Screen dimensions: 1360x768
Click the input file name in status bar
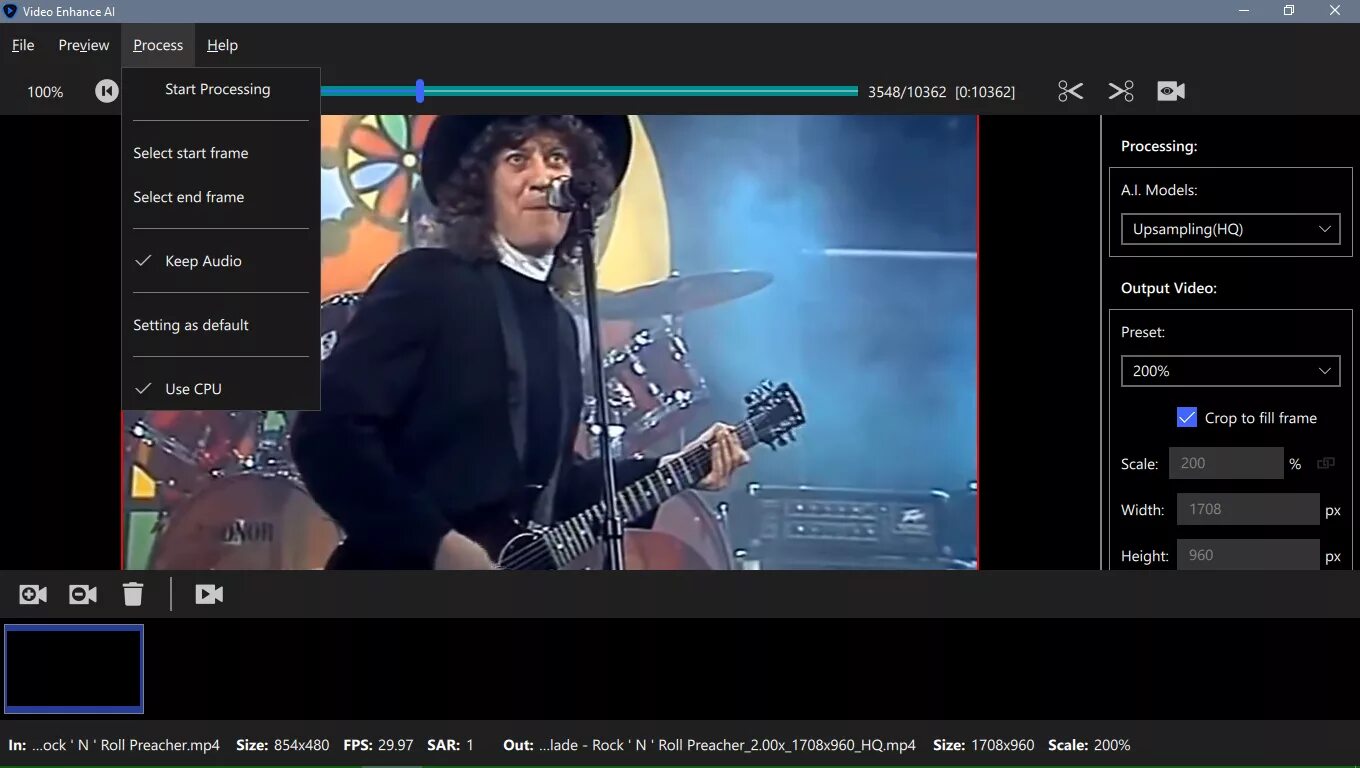tap(126, 745)
